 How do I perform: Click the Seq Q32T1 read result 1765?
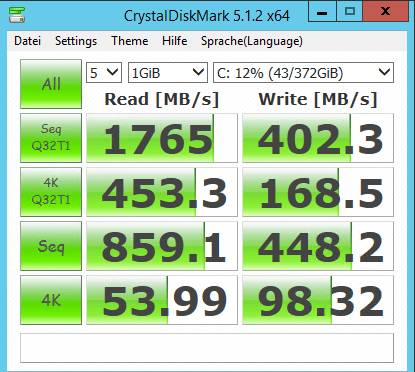[162, 138]
